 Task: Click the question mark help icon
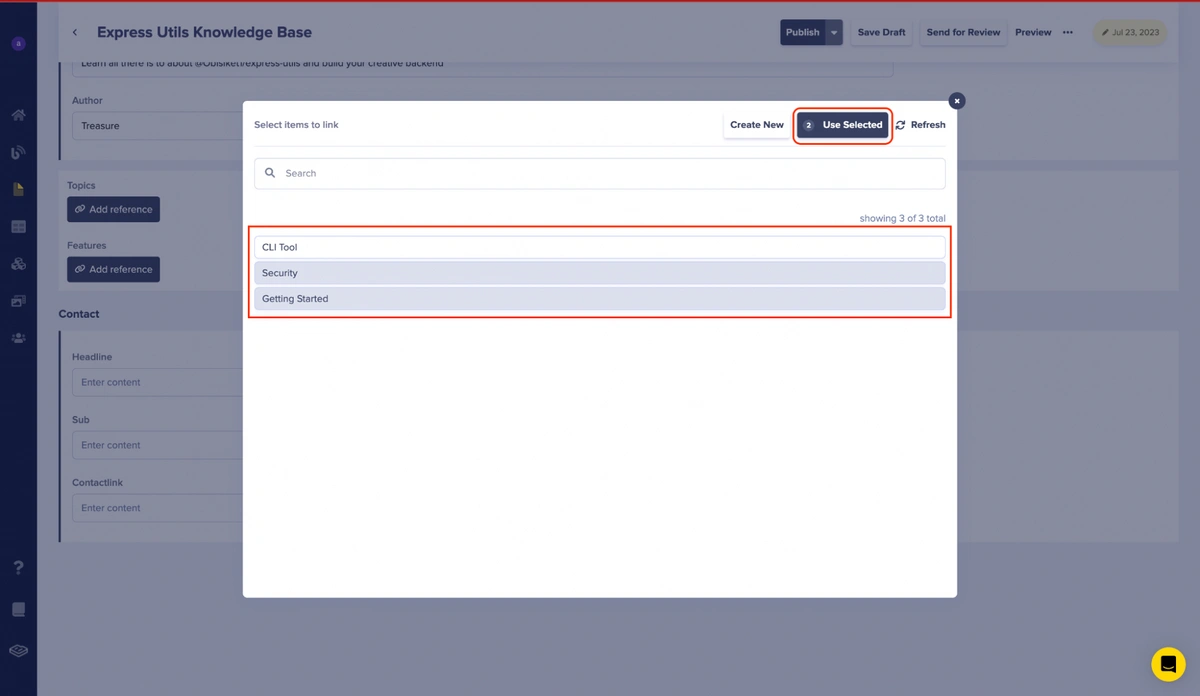tap(18, 568)
